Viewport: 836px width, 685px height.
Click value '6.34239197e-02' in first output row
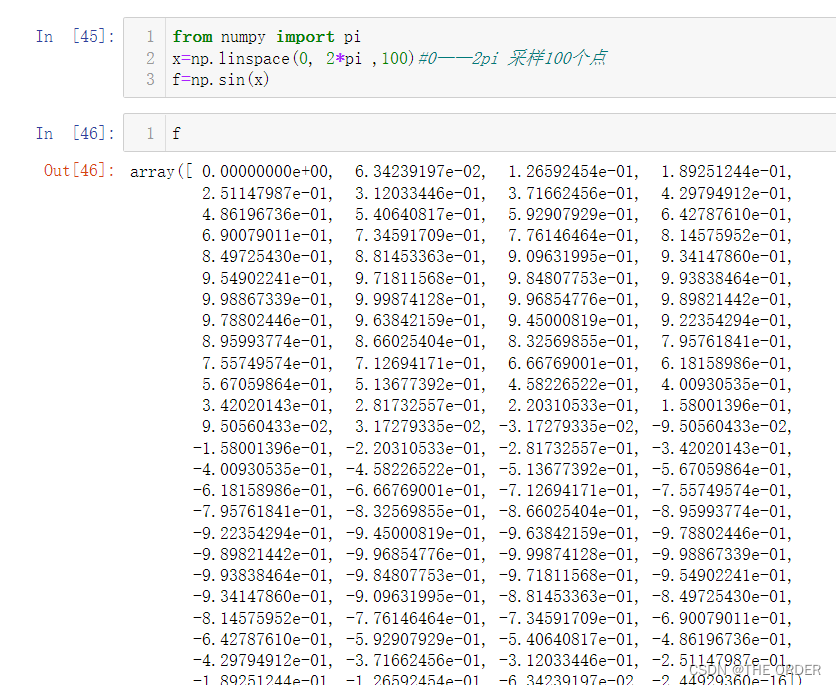coord(420,172)
